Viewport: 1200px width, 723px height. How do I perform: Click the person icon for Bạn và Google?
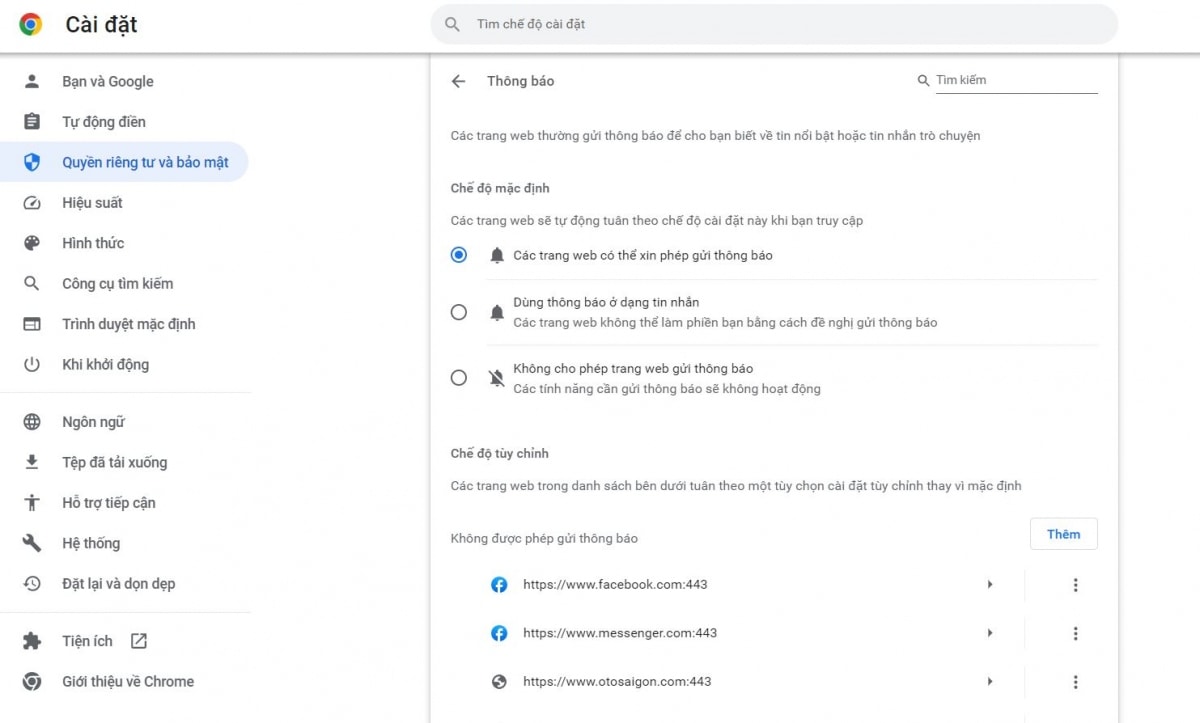click(x=32, y=81)
